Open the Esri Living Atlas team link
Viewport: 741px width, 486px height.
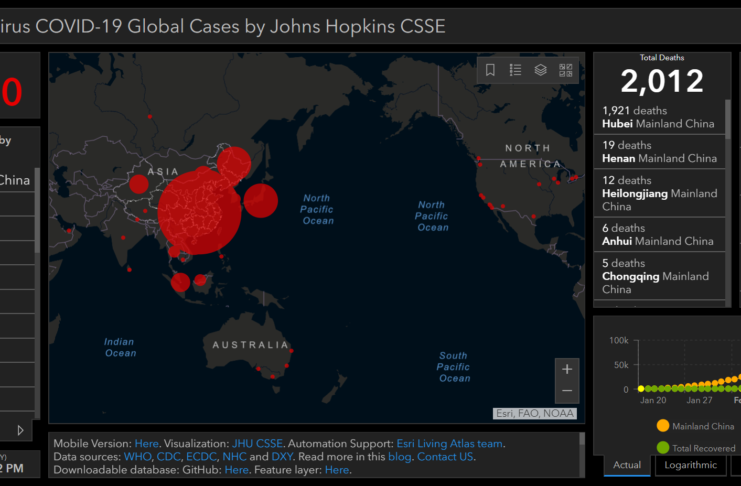[449, 443]
